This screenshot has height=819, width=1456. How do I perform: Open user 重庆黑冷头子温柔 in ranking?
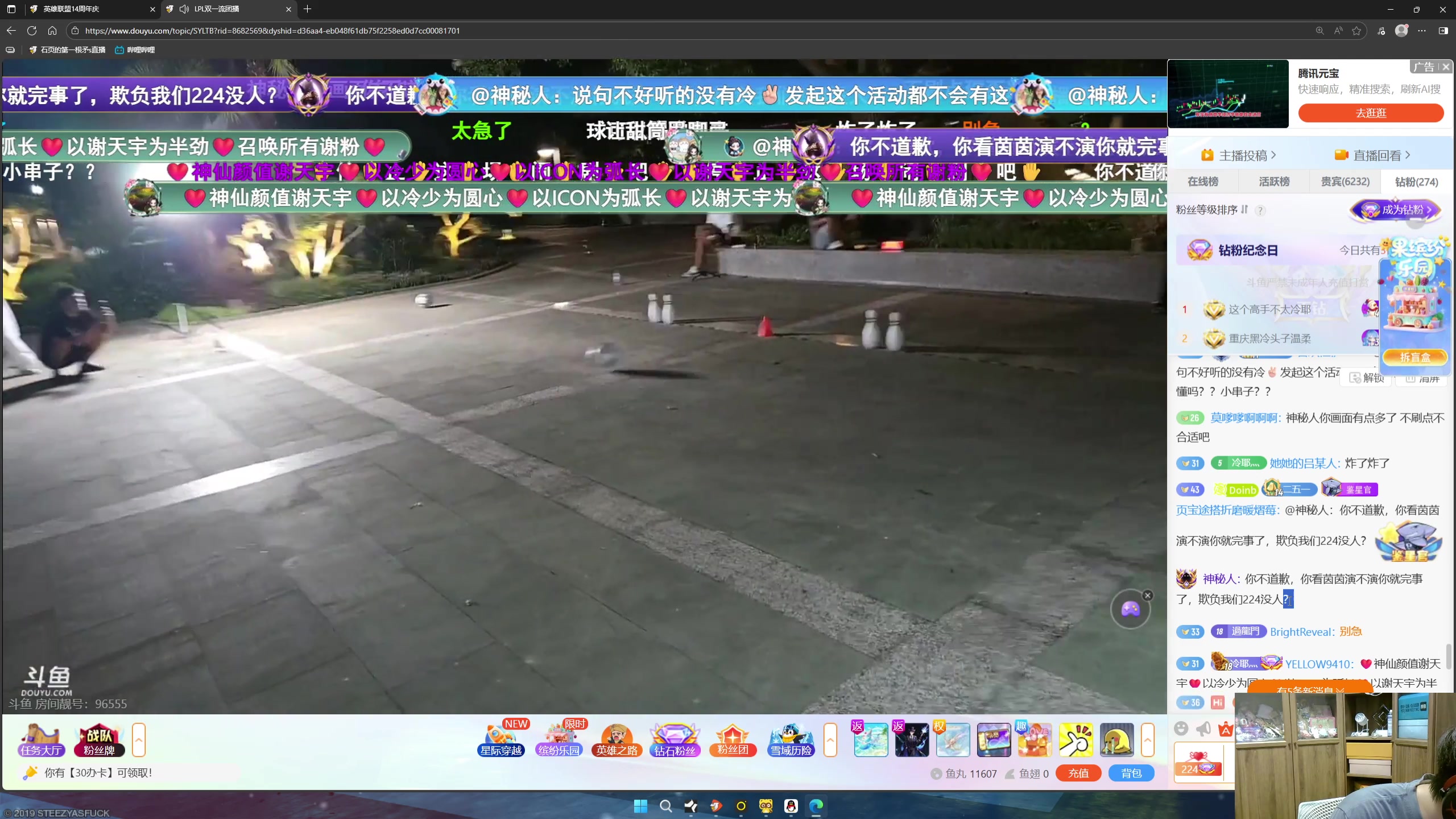pyautogui.click(x=1269, y=338)
